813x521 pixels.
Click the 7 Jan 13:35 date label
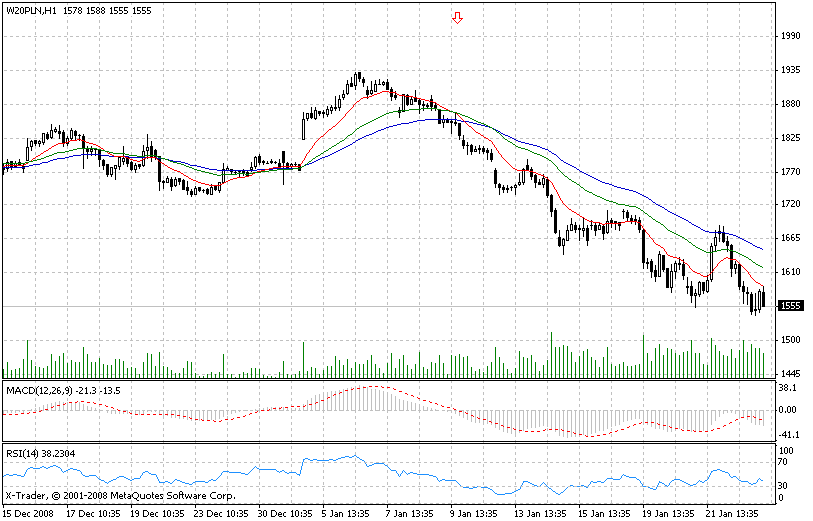[x=410, y=514]
